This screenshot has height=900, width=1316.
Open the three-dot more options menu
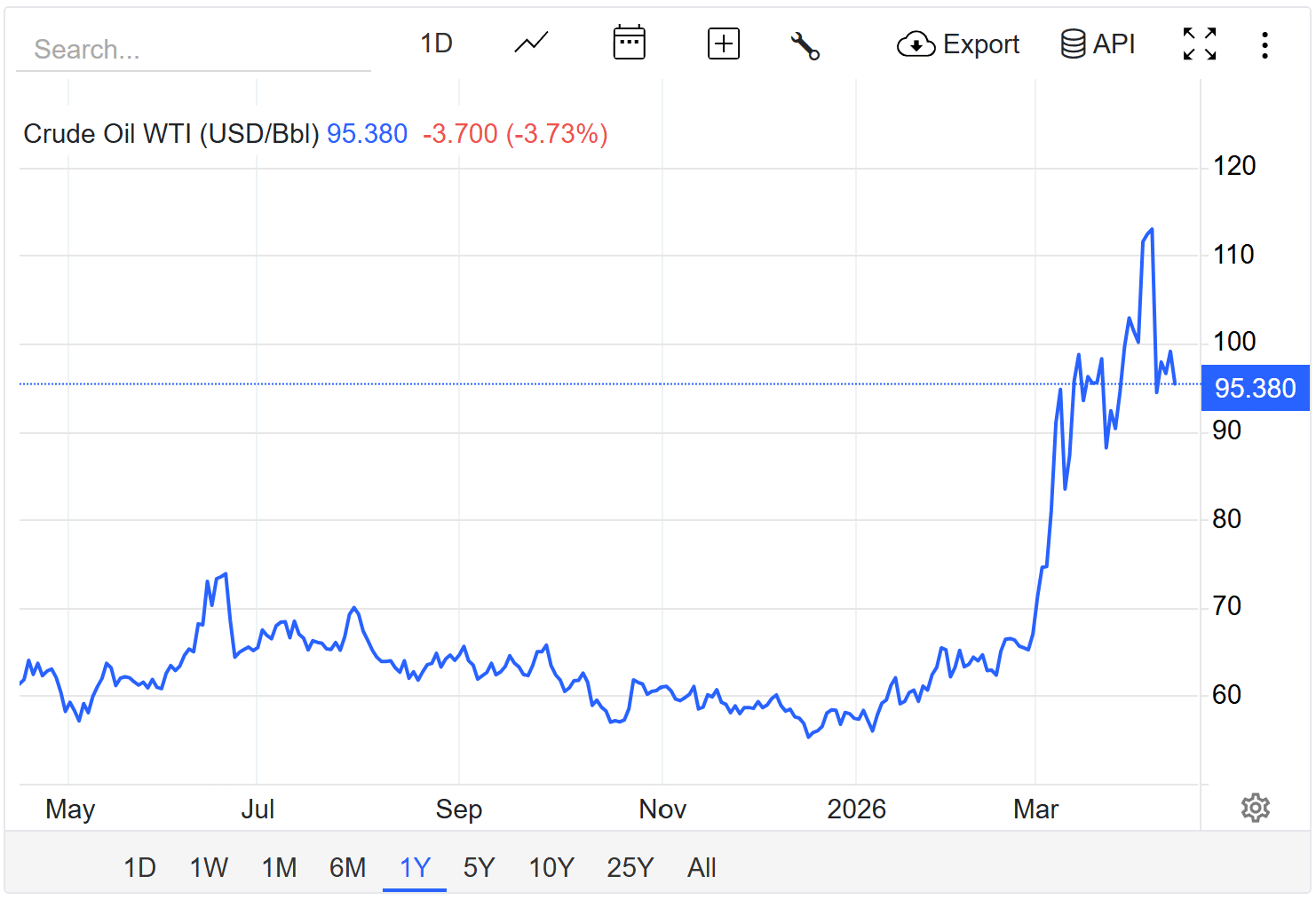(1264, 44)
